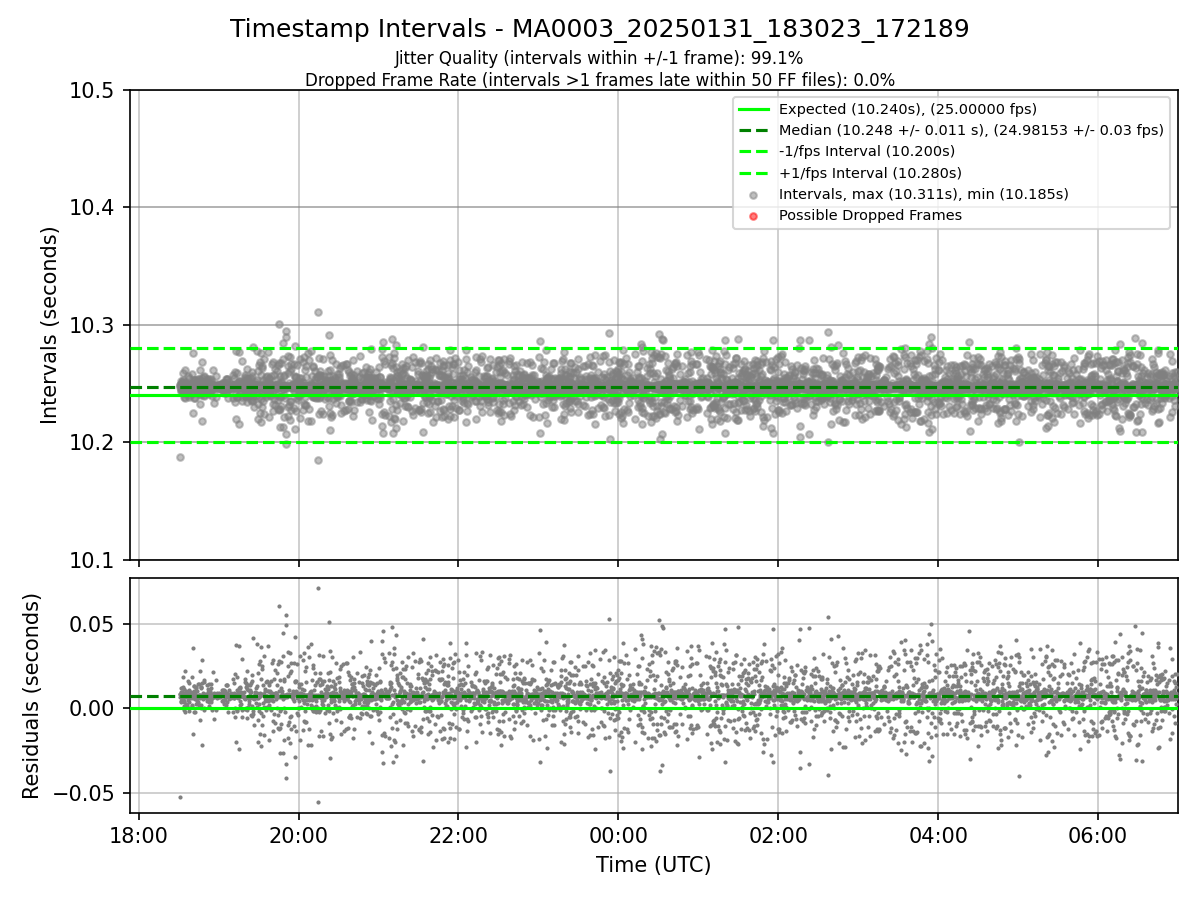1200x900 pixels.
Task: Click the 'Dropped Frame Rate' subtitle line
Action: coord(599,80)
